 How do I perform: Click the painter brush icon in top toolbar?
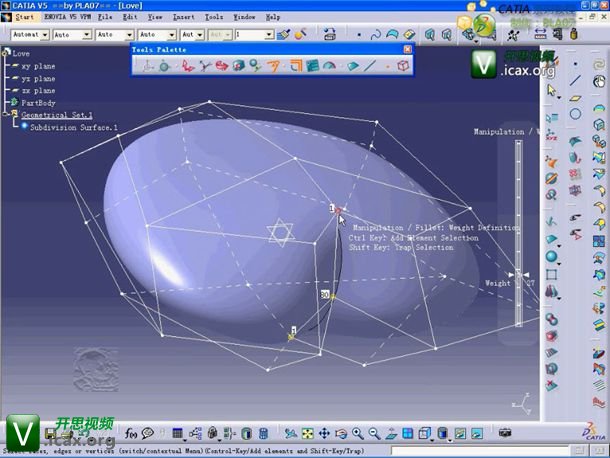[285, 34]
